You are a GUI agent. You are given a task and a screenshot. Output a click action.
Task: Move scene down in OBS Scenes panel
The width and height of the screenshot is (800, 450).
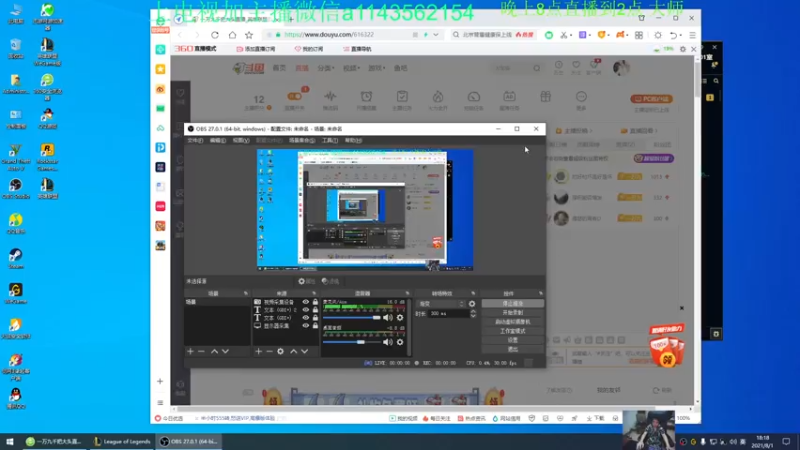[x=226, y=352]
